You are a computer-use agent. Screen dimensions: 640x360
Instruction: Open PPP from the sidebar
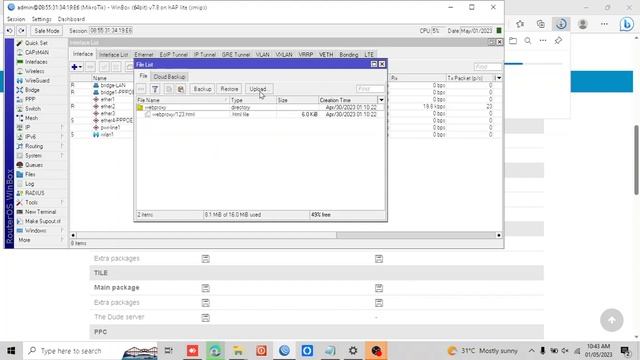pyautogui.click(x=30, y=99)
